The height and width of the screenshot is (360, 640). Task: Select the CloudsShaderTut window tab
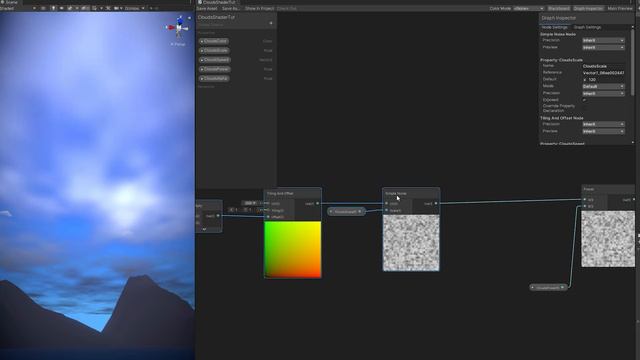coord(217,2)
